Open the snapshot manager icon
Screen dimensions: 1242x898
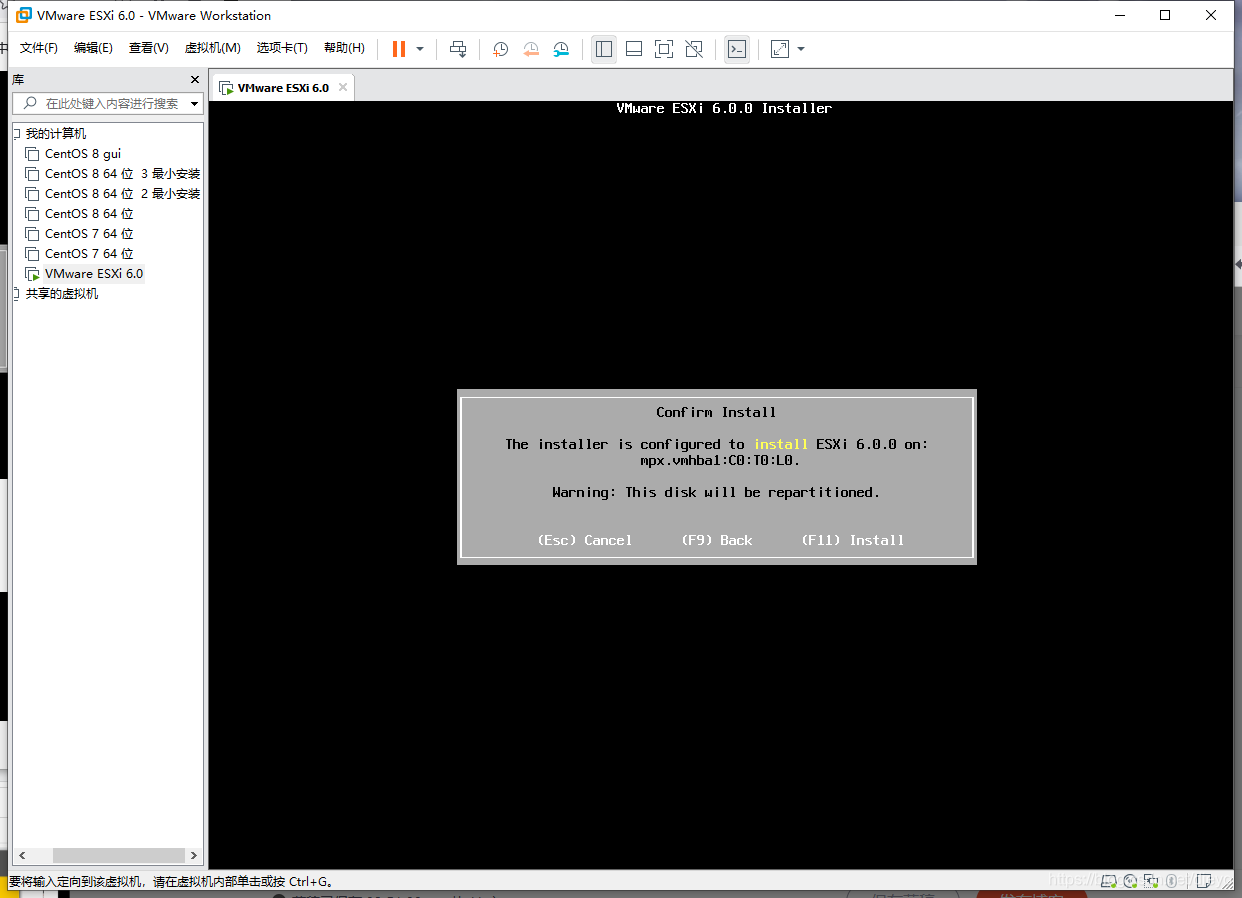coord(561,48)
